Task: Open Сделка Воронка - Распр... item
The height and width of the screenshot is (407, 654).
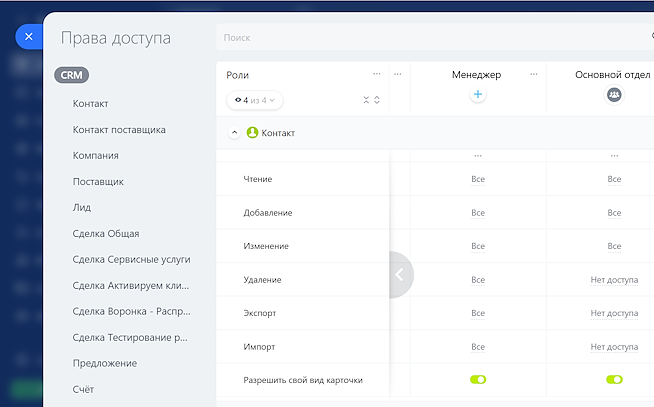Action: 131,312
